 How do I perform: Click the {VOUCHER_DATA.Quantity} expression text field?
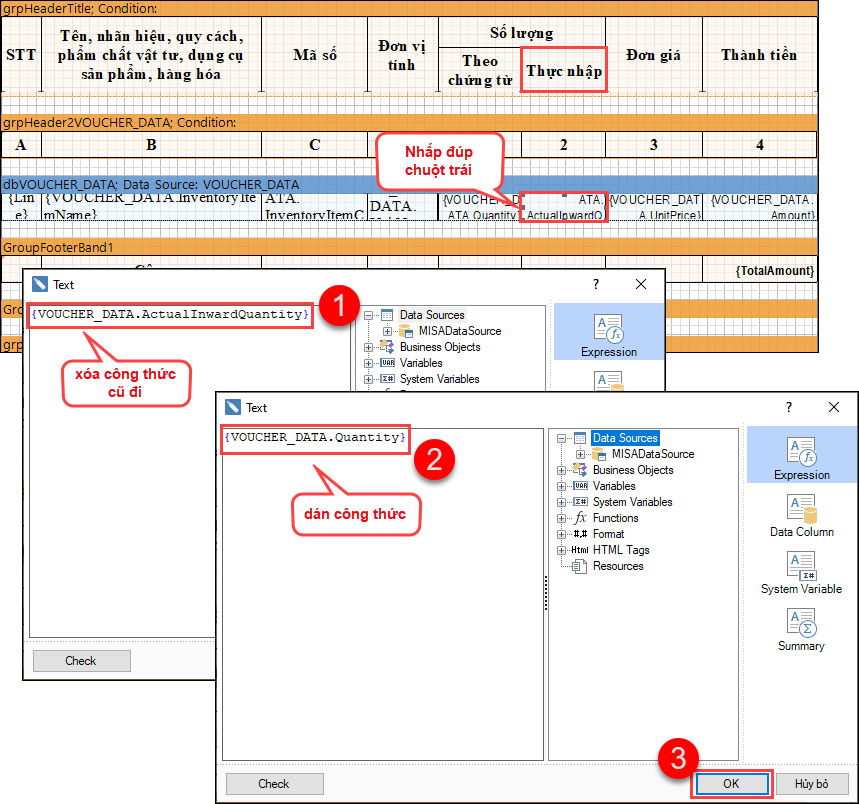(315, 438)
